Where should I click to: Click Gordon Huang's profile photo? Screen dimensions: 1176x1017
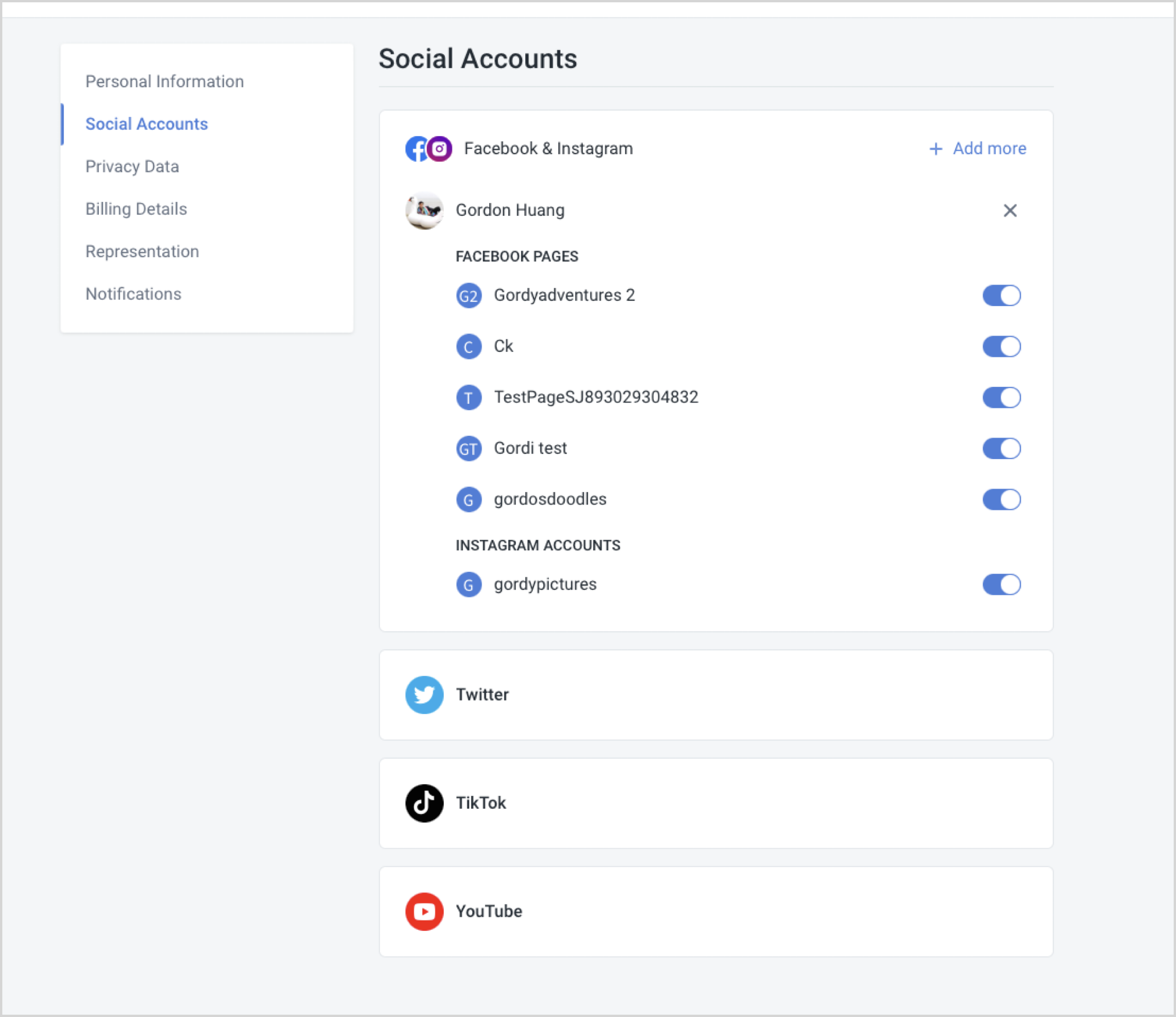point(424,211)
